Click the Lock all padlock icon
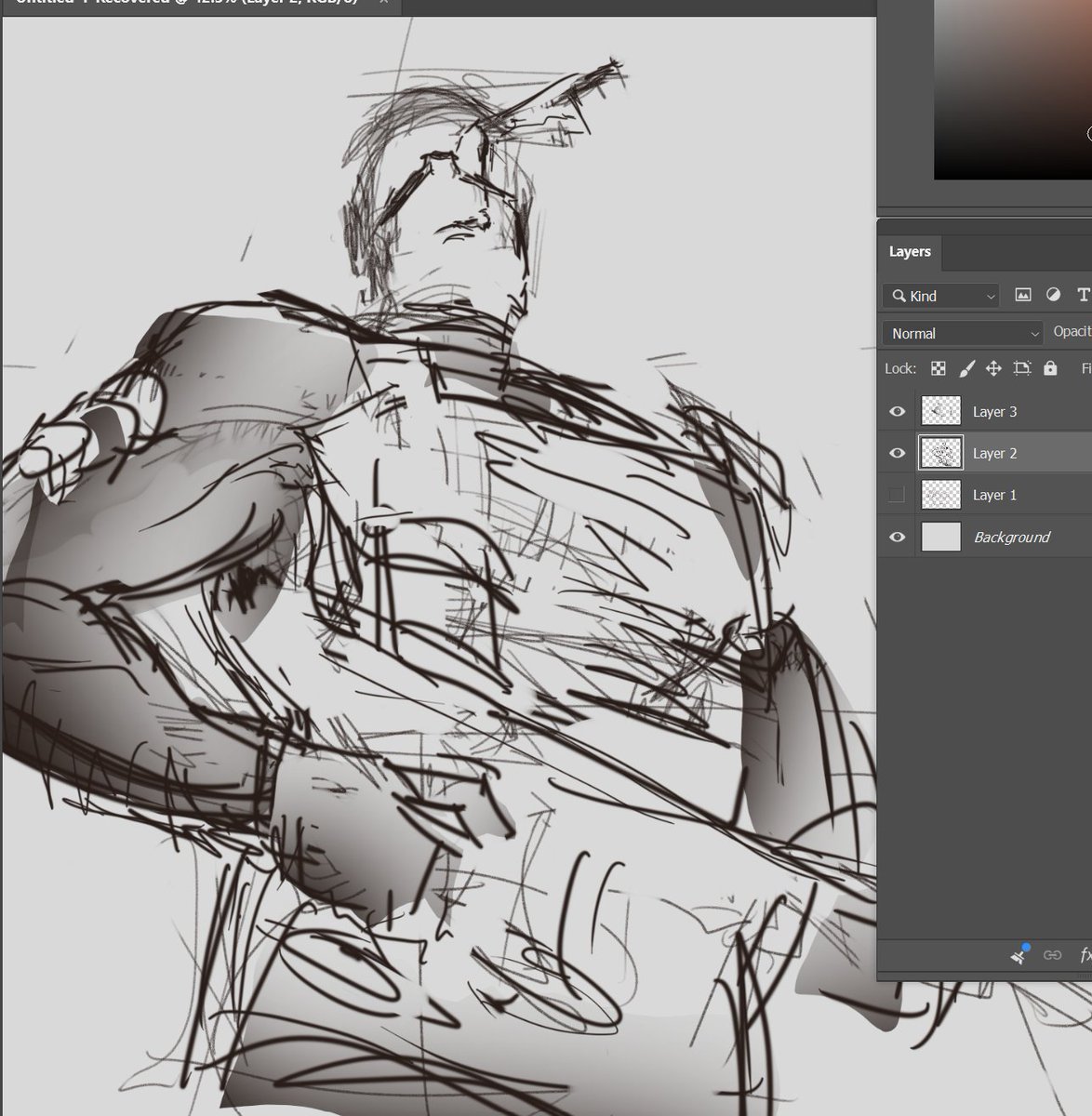This screenshot has width=1092, height=1116. tap(1050, 368)
